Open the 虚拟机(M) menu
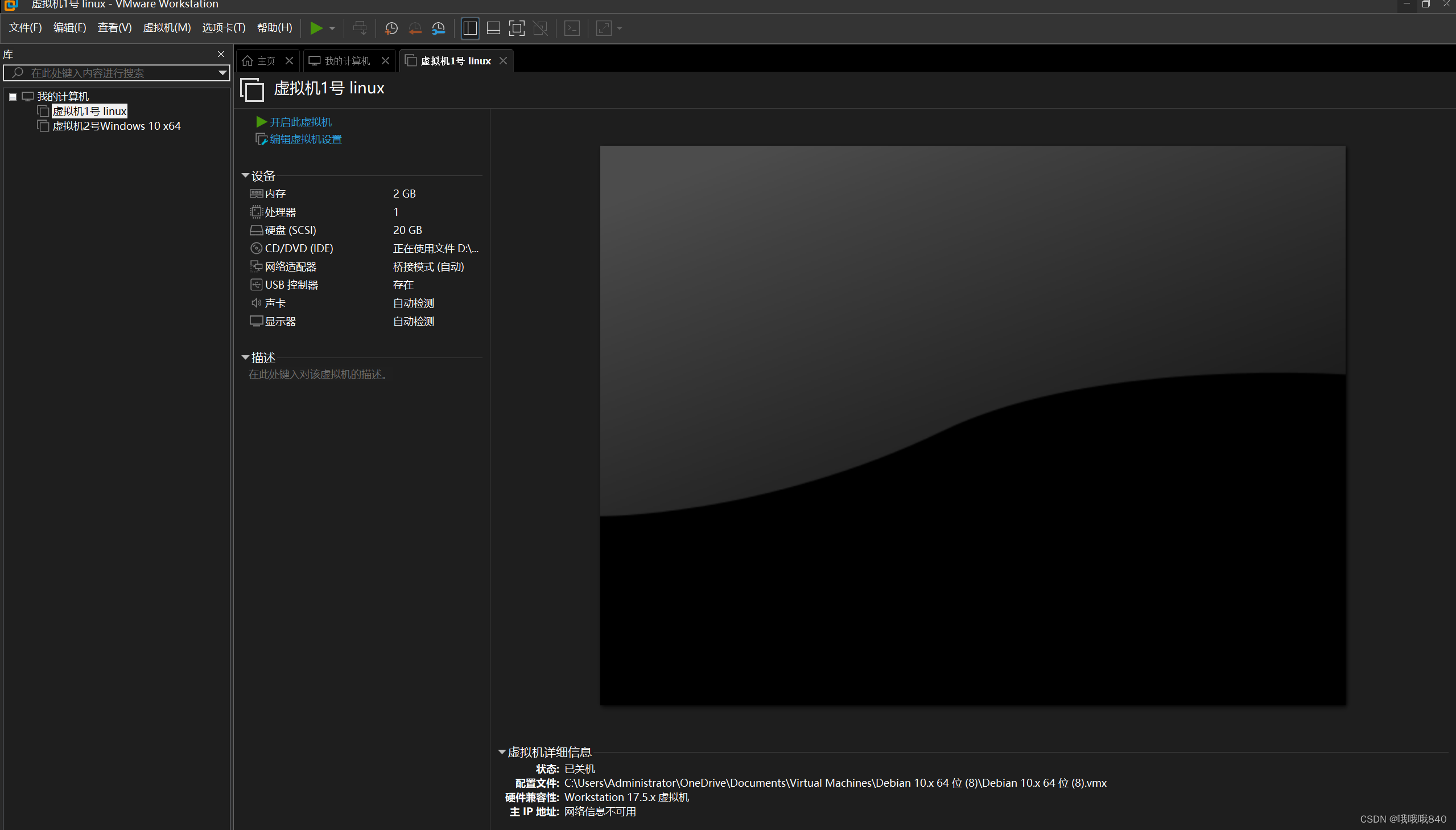Screen dimensions: 1456x830 166,28
